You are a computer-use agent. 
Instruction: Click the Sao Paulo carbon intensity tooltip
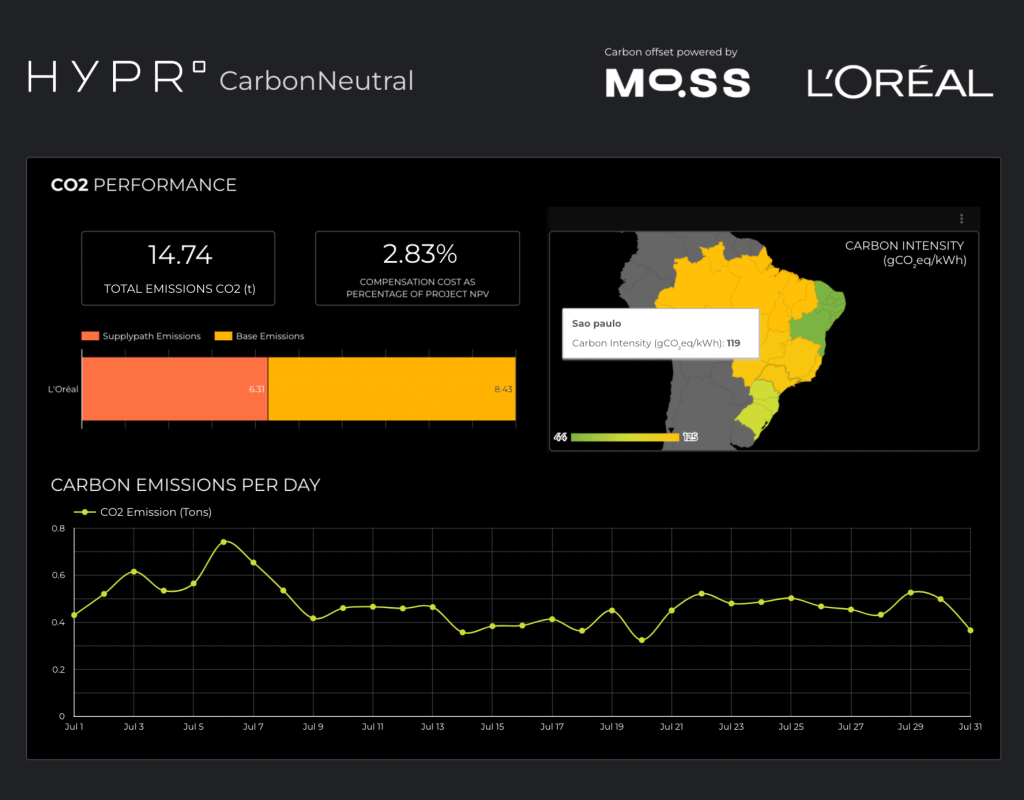(660, 334)
